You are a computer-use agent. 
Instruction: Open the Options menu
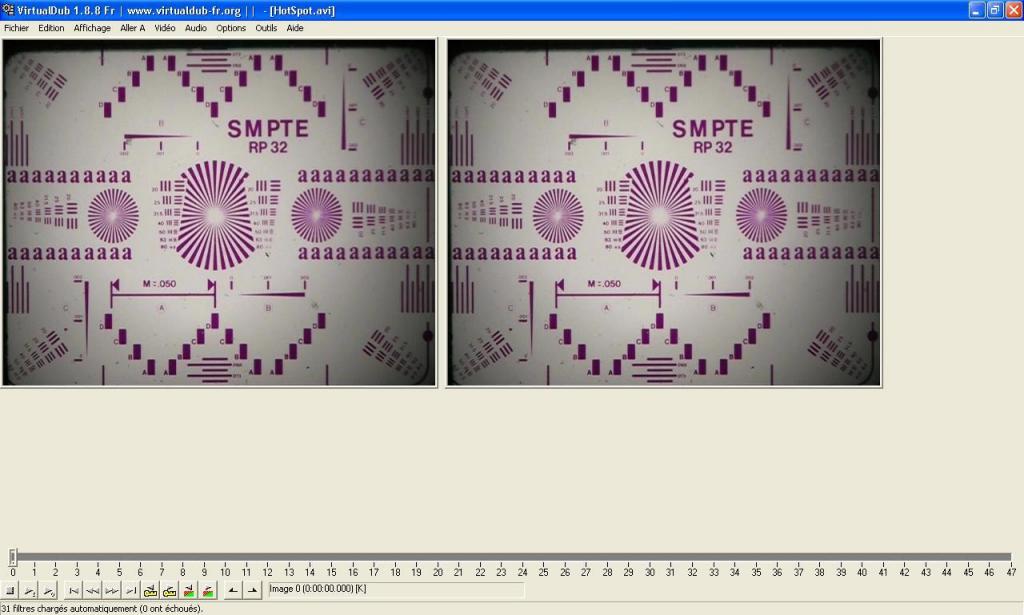(231, 28)
